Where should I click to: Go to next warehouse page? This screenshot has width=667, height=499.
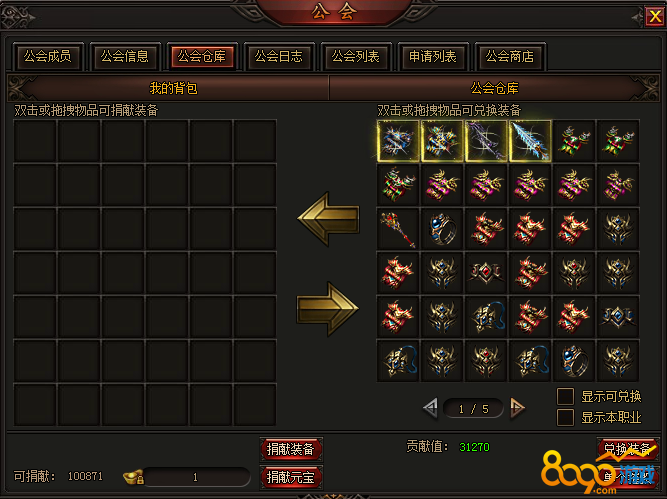click(517, 408)
